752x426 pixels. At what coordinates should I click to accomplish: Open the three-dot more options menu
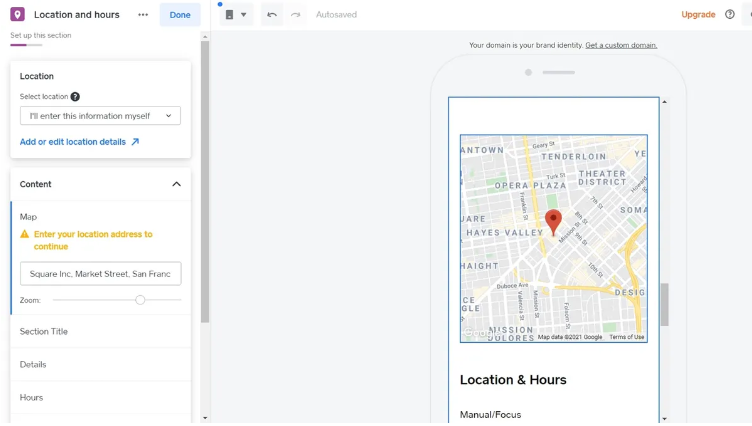pos(143,14)
